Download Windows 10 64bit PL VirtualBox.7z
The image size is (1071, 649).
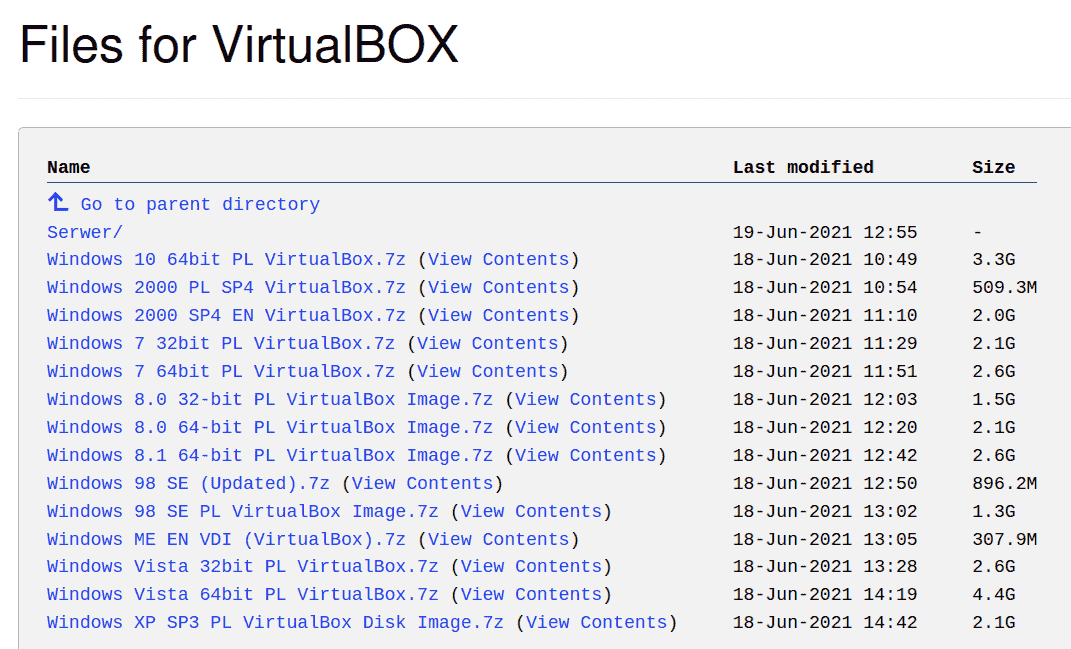point(226,260)
